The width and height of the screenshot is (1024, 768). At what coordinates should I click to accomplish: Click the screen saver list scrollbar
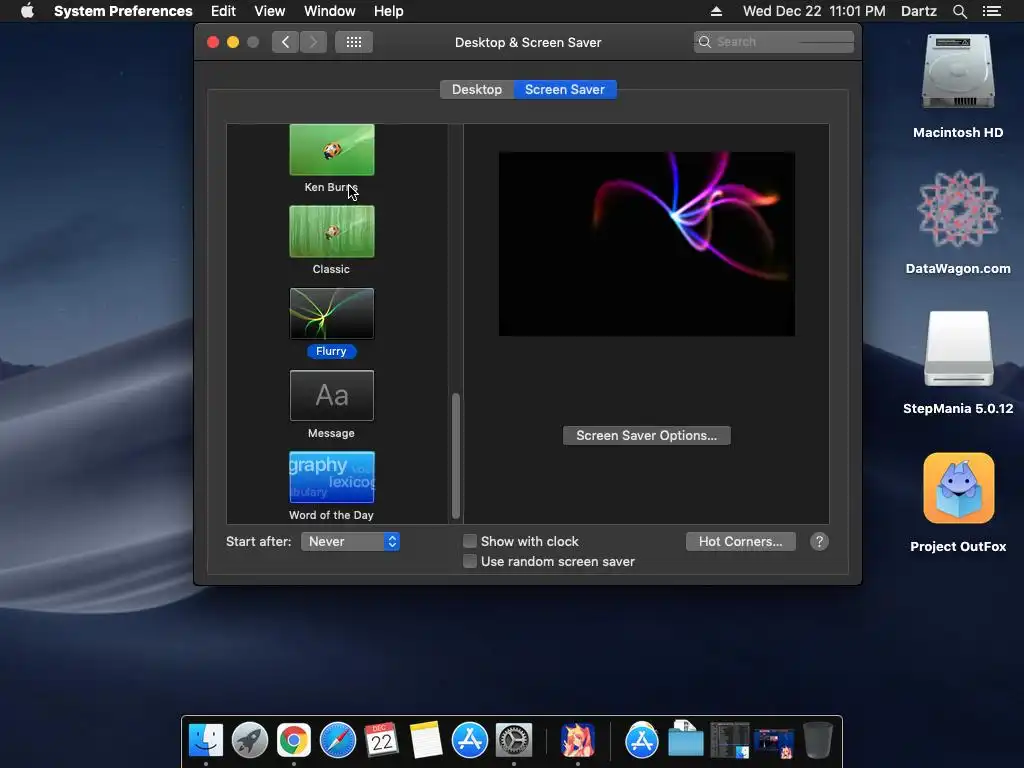coord(456,455)
